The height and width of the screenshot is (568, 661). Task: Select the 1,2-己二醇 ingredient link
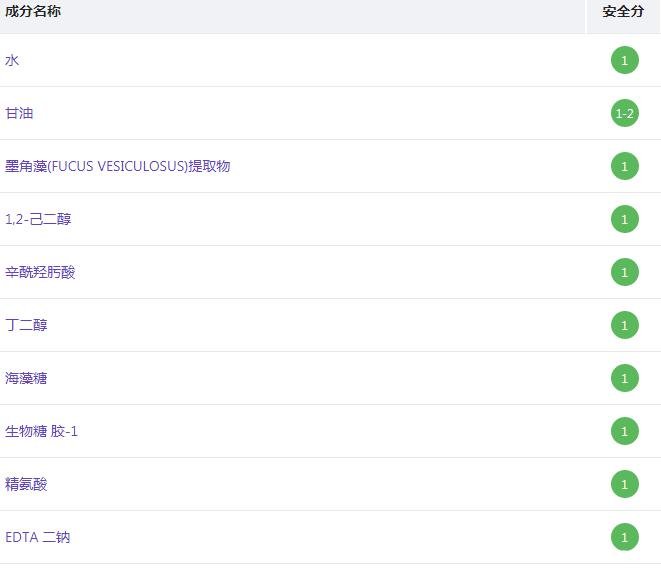38,219
